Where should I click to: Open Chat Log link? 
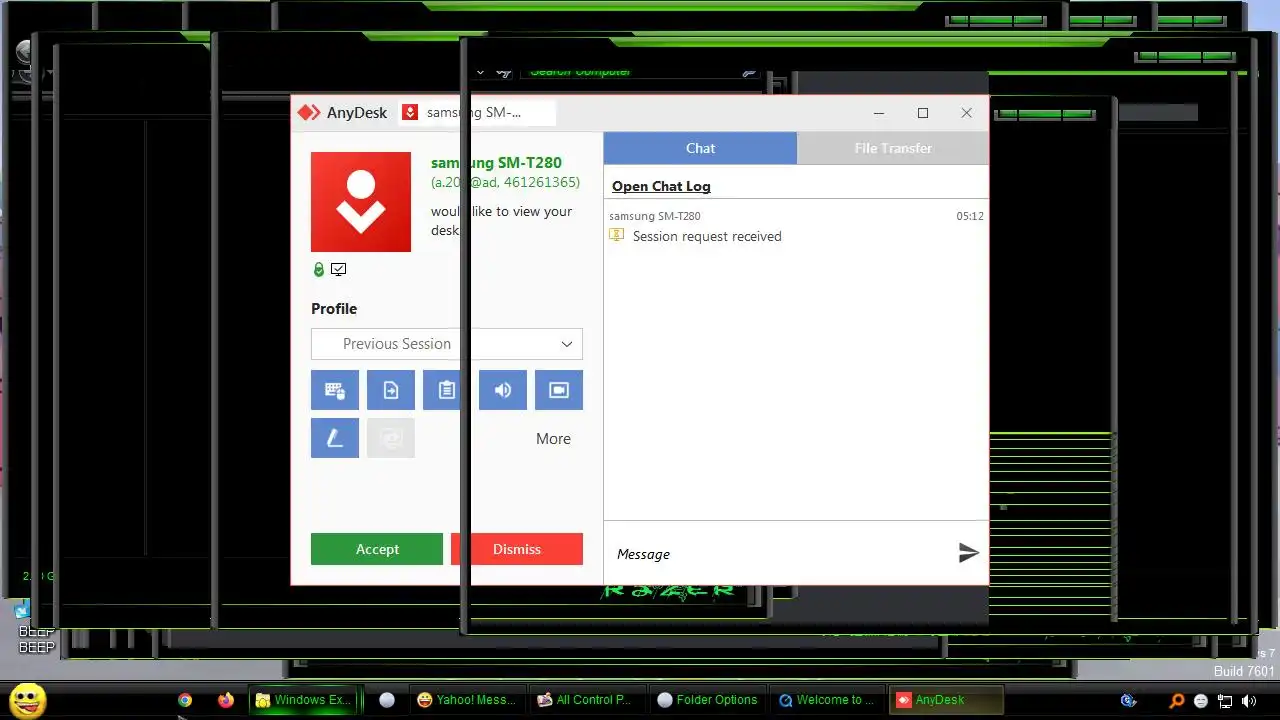click(661, 186)
